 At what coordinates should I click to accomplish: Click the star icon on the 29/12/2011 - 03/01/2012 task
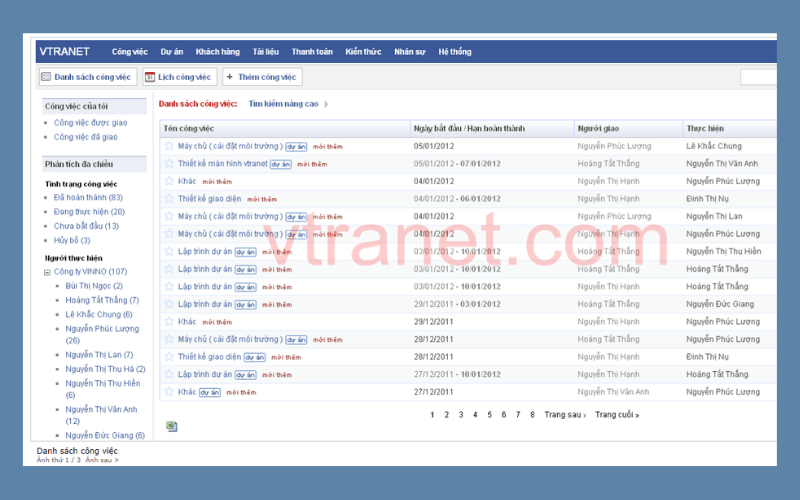tap(169, 304)
